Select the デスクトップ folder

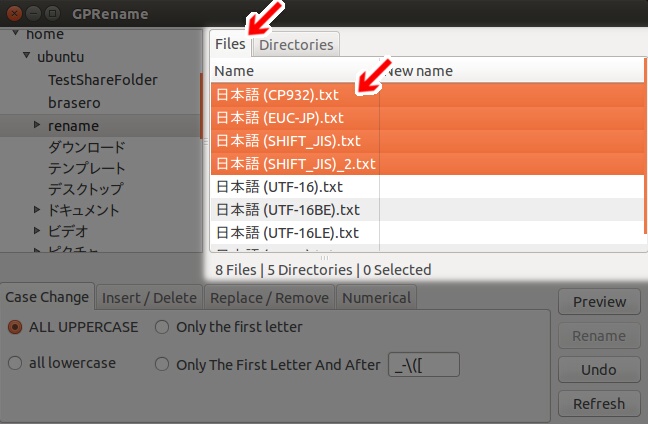click(x=86, y=189)
